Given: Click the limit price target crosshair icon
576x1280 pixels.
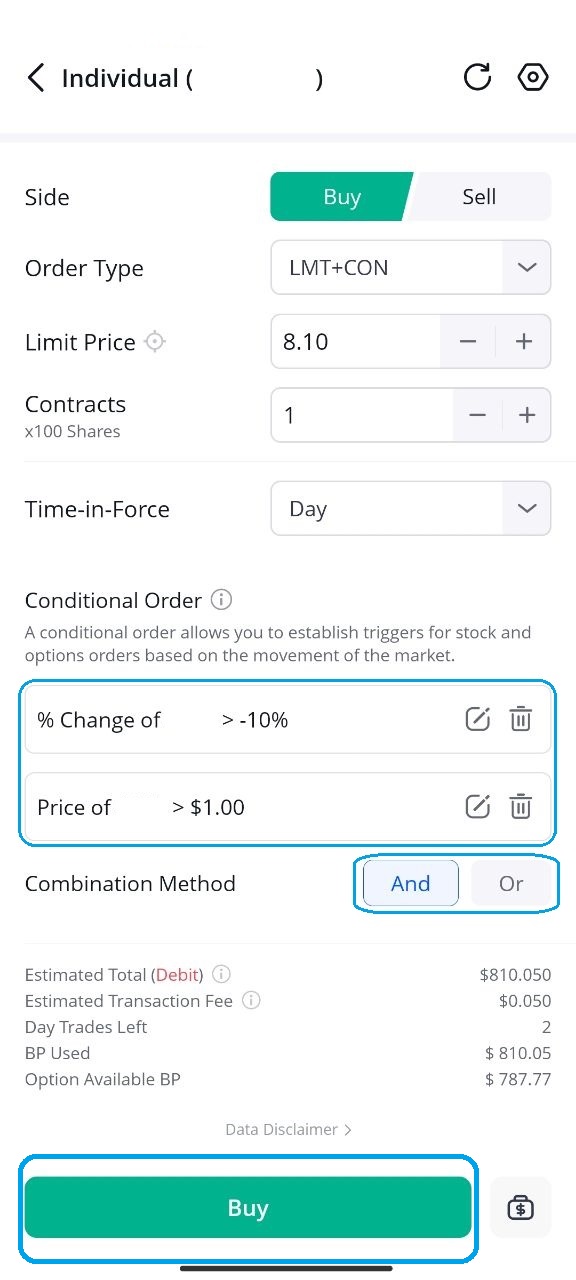Looking at the screenshot, I should pyautogui.click(x=155, y=342).
